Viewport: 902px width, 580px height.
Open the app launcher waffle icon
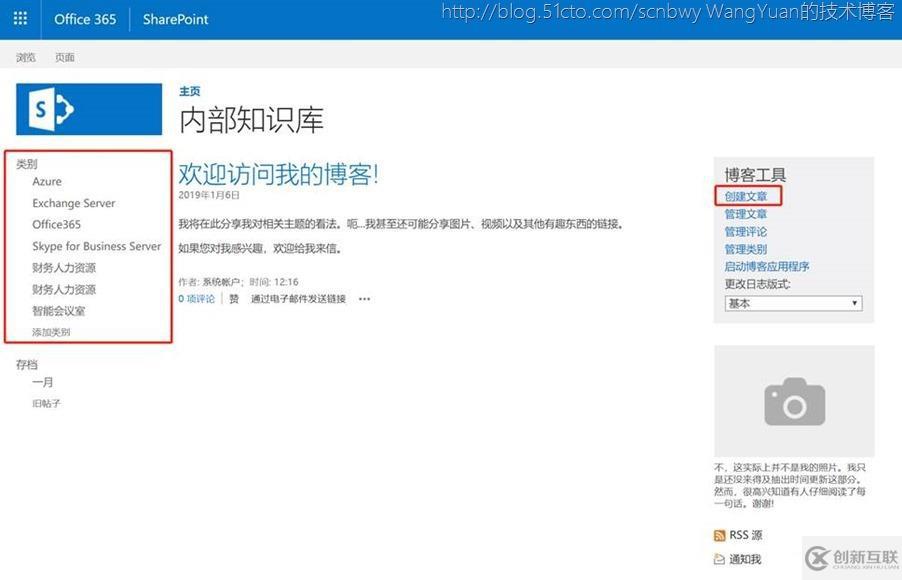(20, 19)
